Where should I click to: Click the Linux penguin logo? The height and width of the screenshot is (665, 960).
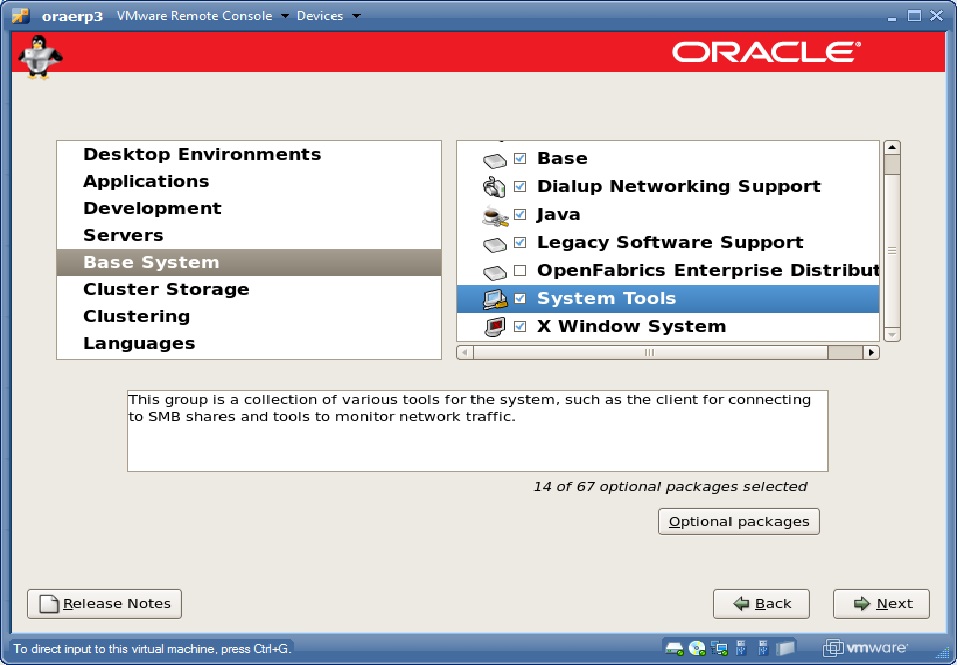[x=40, y=56]
